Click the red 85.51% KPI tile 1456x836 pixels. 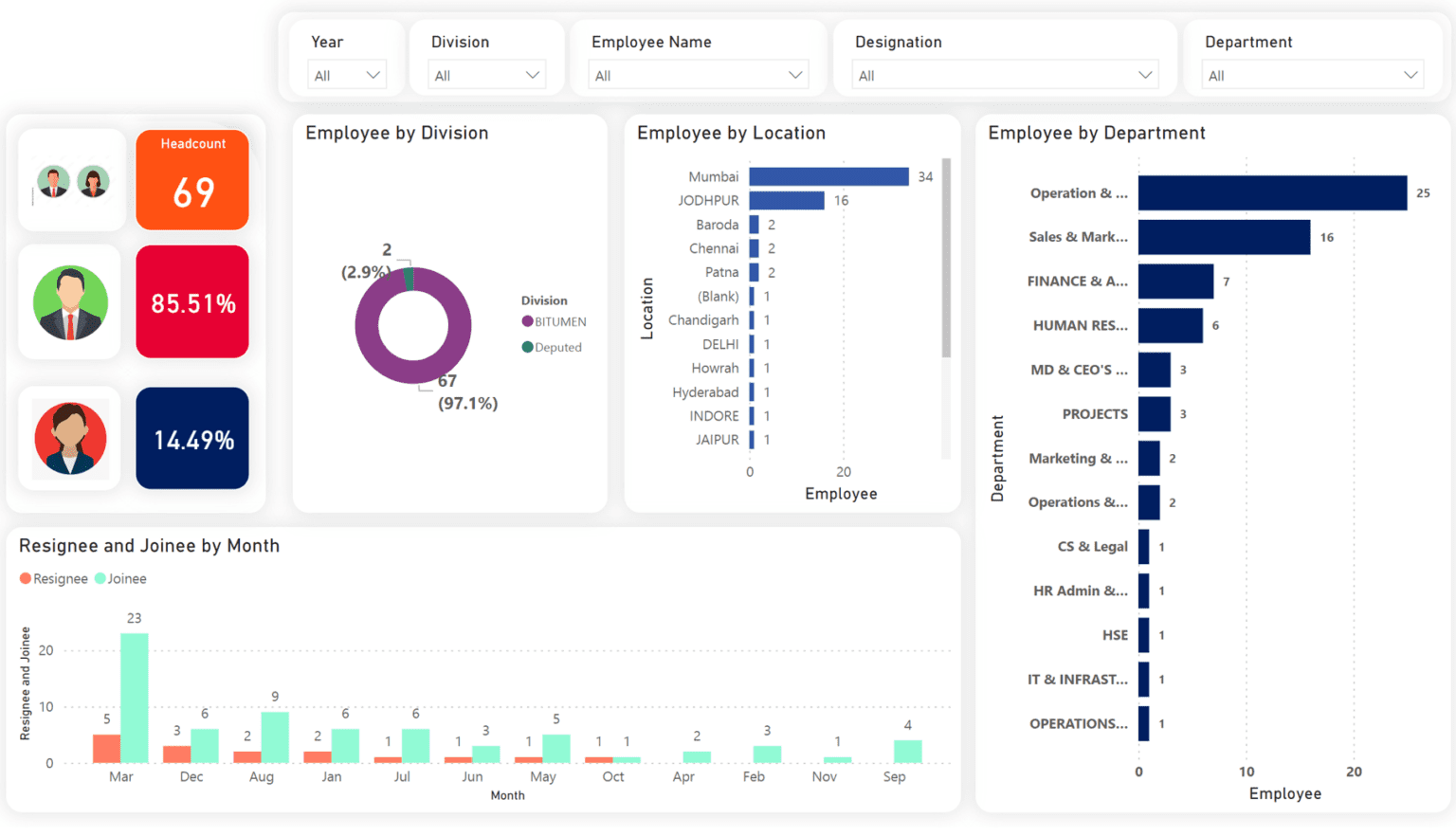(191, 301)
